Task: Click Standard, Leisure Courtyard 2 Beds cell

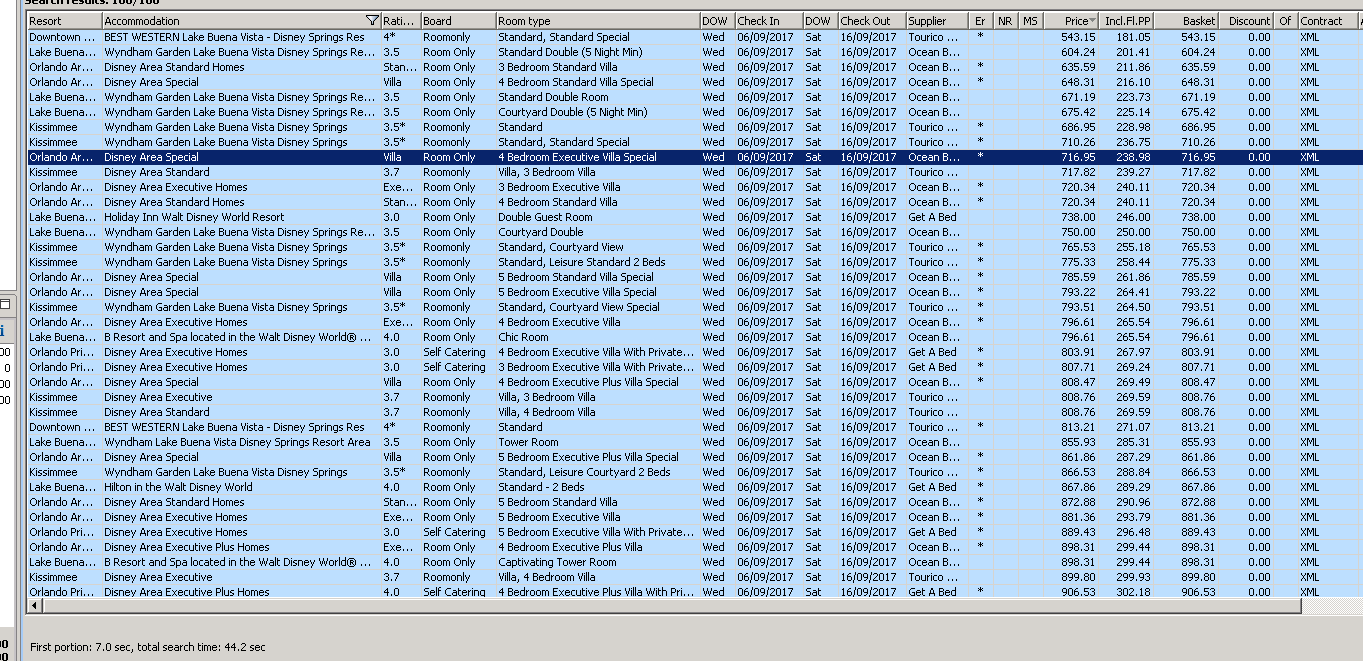Action: [584, 472]
